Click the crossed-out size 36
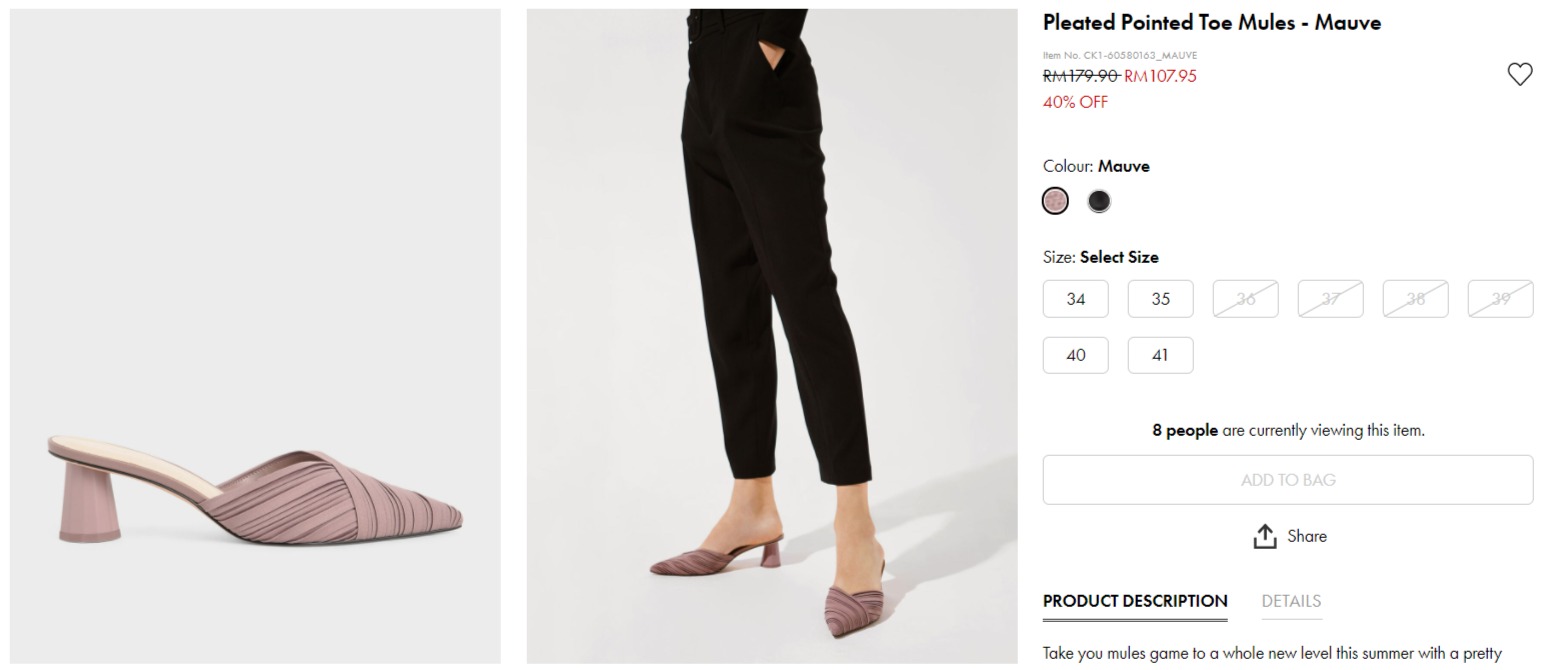The width and height of the screenshot is (1548, 670). (1245, 299)
